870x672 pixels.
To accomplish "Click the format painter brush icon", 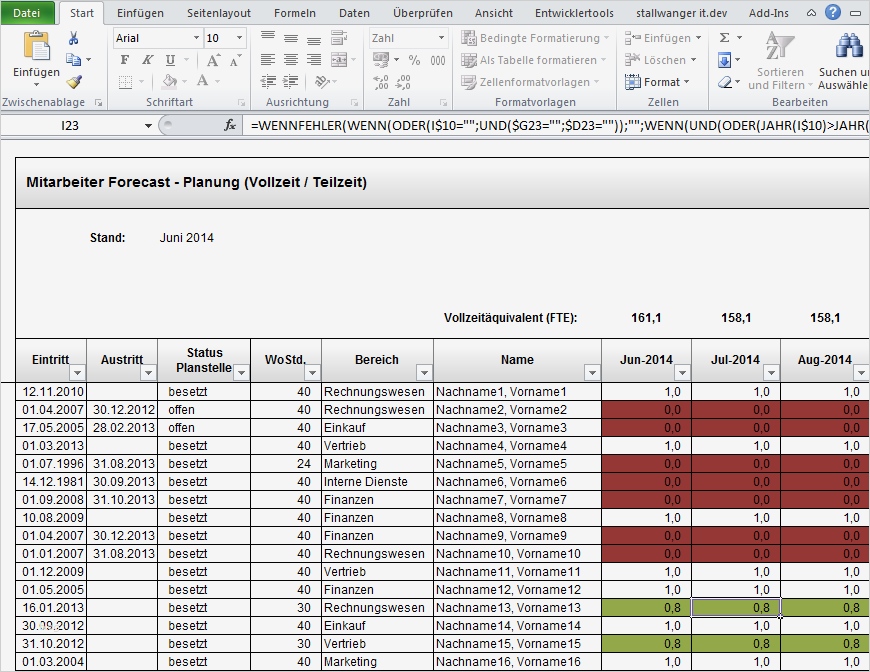I will tap(74, 82).
